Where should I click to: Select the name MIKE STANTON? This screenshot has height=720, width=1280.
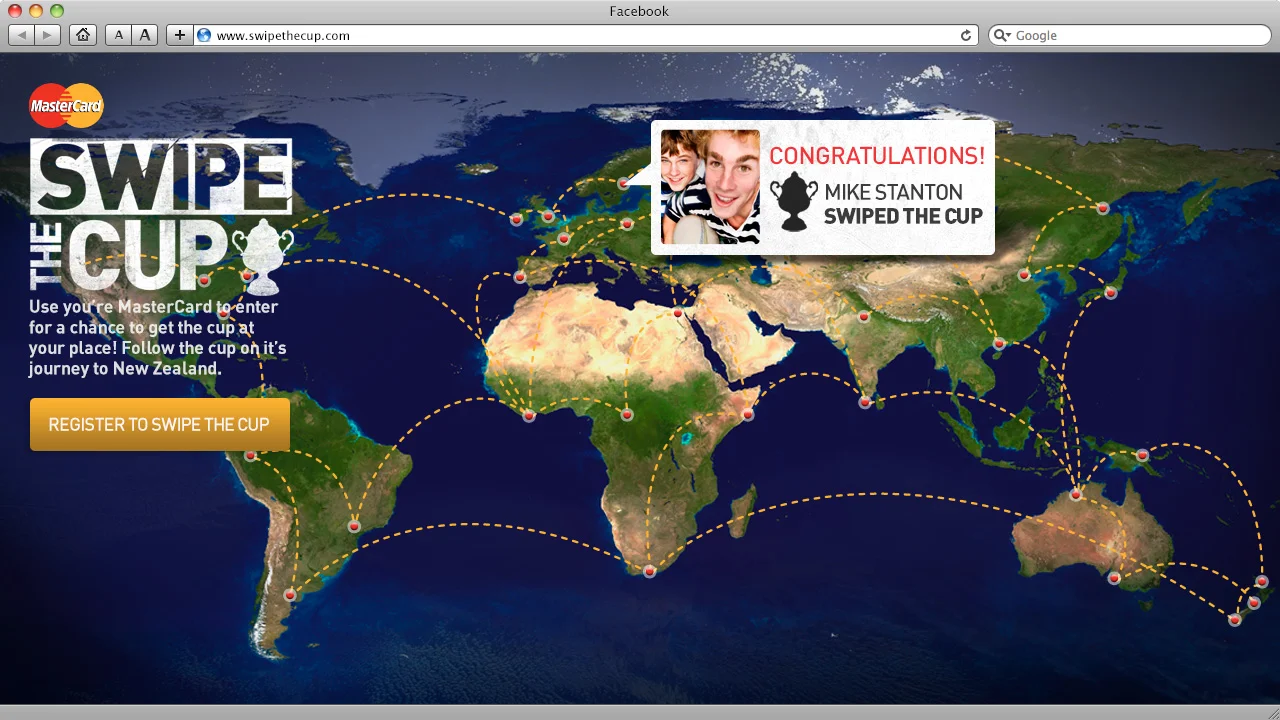pos(894,192)
